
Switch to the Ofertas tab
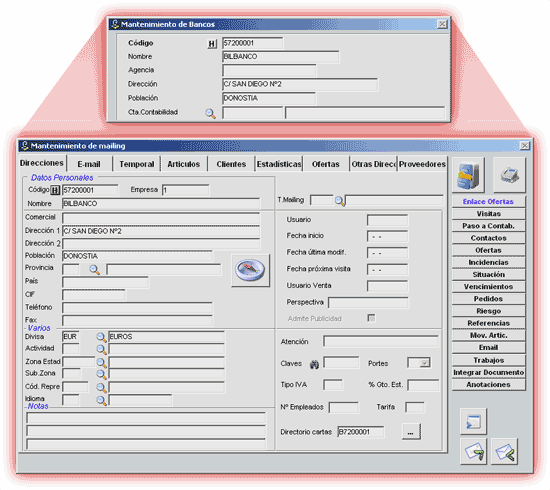click(x=326, y=164)
